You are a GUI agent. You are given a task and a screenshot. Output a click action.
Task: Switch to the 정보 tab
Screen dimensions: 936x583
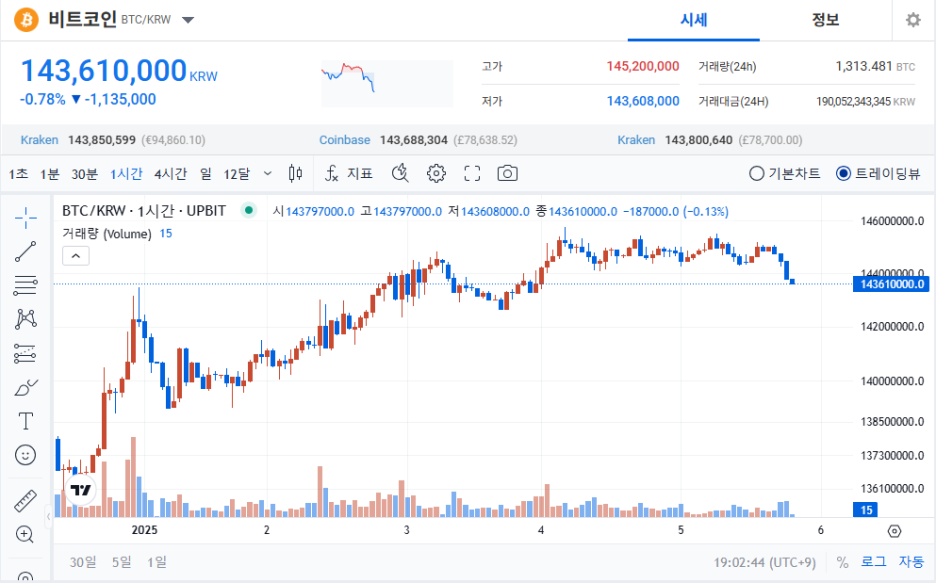tap(826, 20)
